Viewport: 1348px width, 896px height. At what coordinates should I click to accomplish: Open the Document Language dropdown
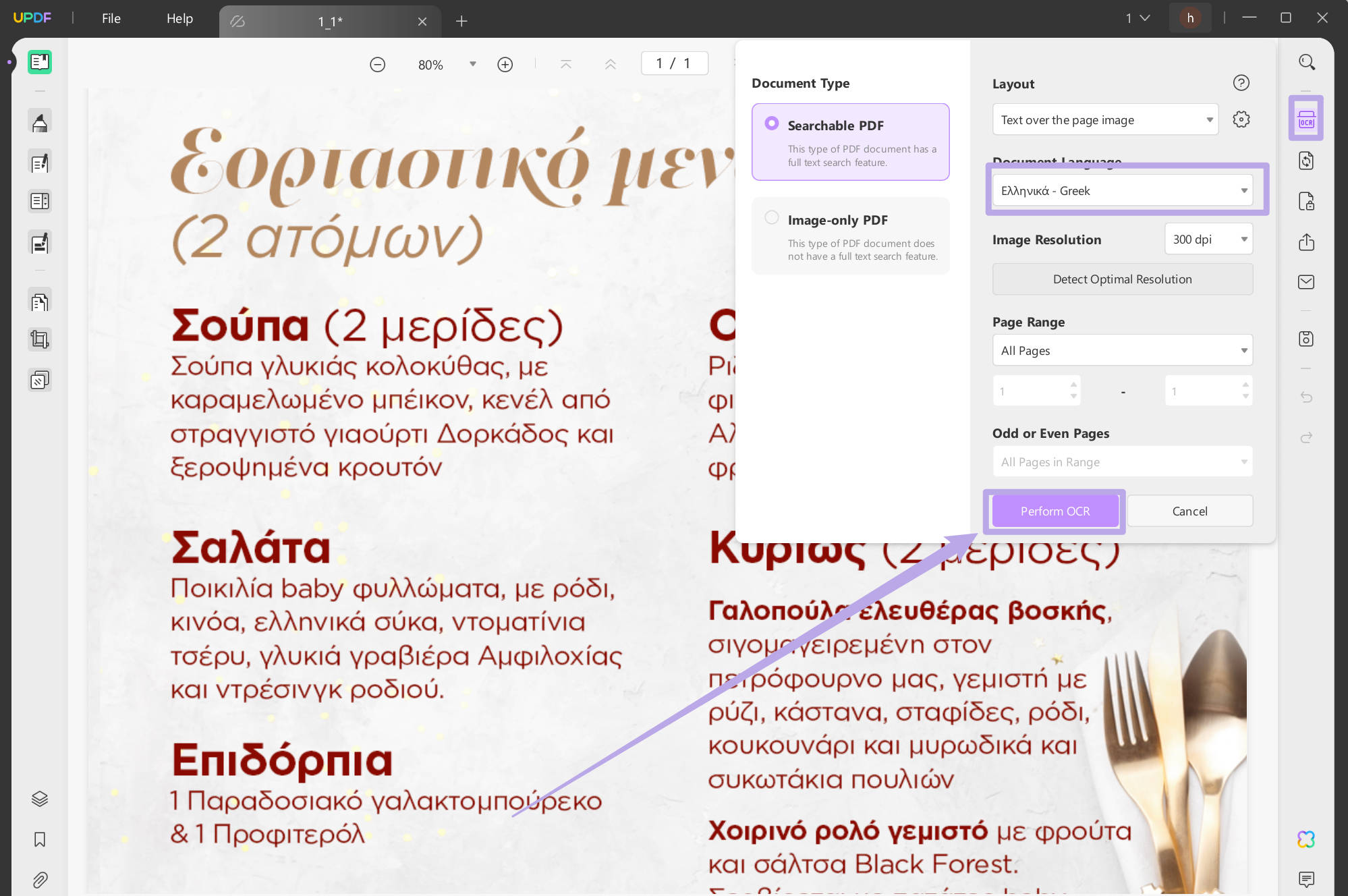(x=1122, y=190)
